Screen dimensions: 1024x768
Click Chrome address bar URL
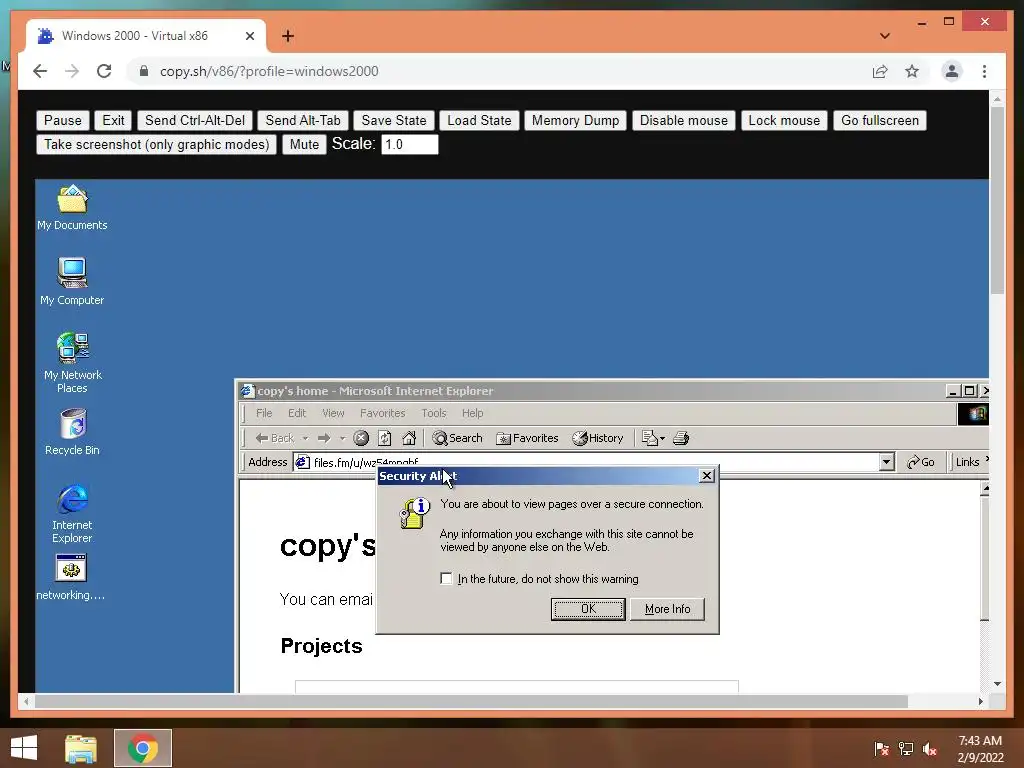click(x=269, y=71)
